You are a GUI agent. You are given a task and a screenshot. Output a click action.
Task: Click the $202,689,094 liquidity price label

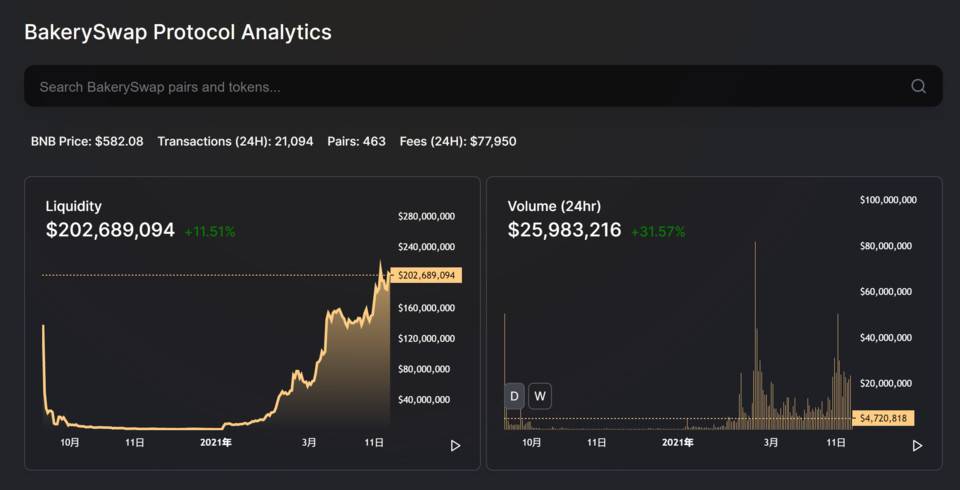[x=426, y=276]
